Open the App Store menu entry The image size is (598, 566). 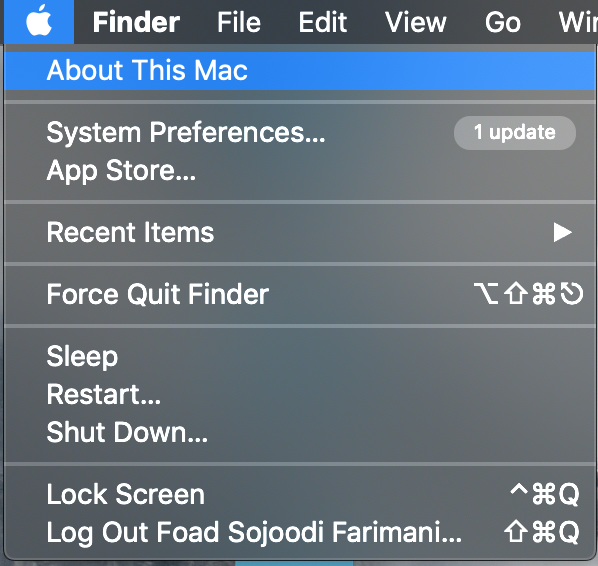click(x=300, y=170)
